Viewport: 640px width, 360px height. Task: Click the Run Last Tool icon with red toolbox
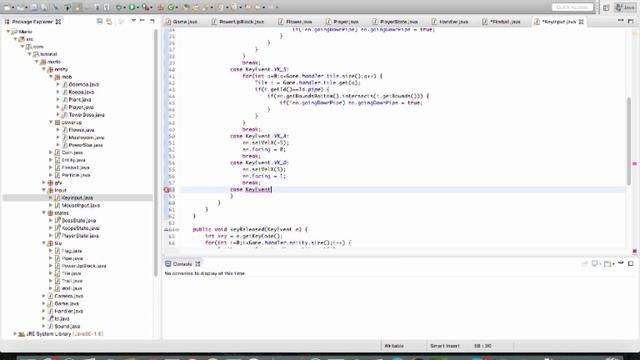145,7
